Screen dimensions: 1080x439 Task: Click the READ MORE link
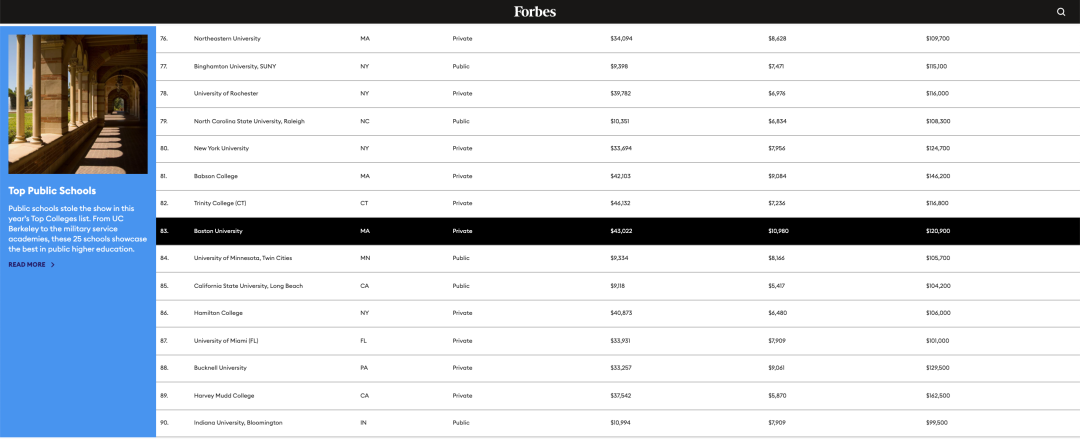click(26, 265)
